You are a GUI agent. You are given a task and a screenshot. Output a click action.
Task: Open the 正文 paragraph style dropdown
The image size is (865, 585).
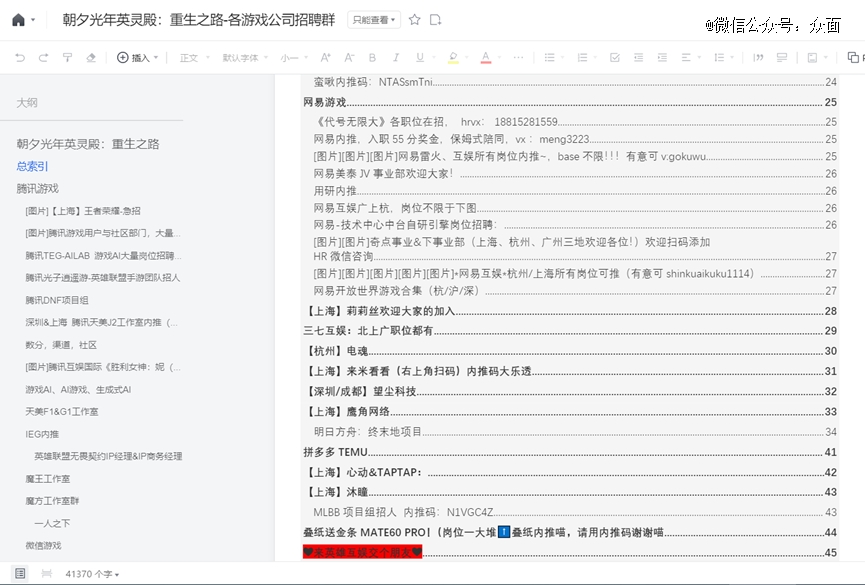point(195,57)
